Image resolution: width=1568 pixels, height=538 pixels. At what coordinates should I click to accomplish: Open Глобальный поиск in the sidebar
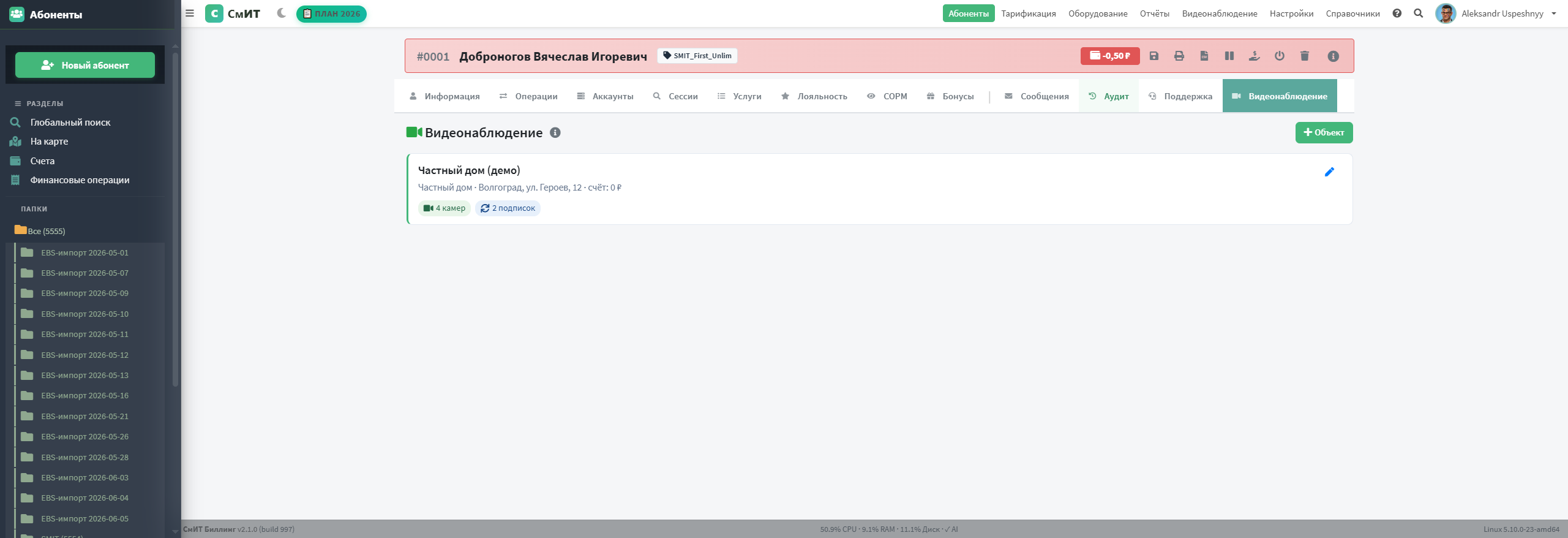[x=70, y=123]
